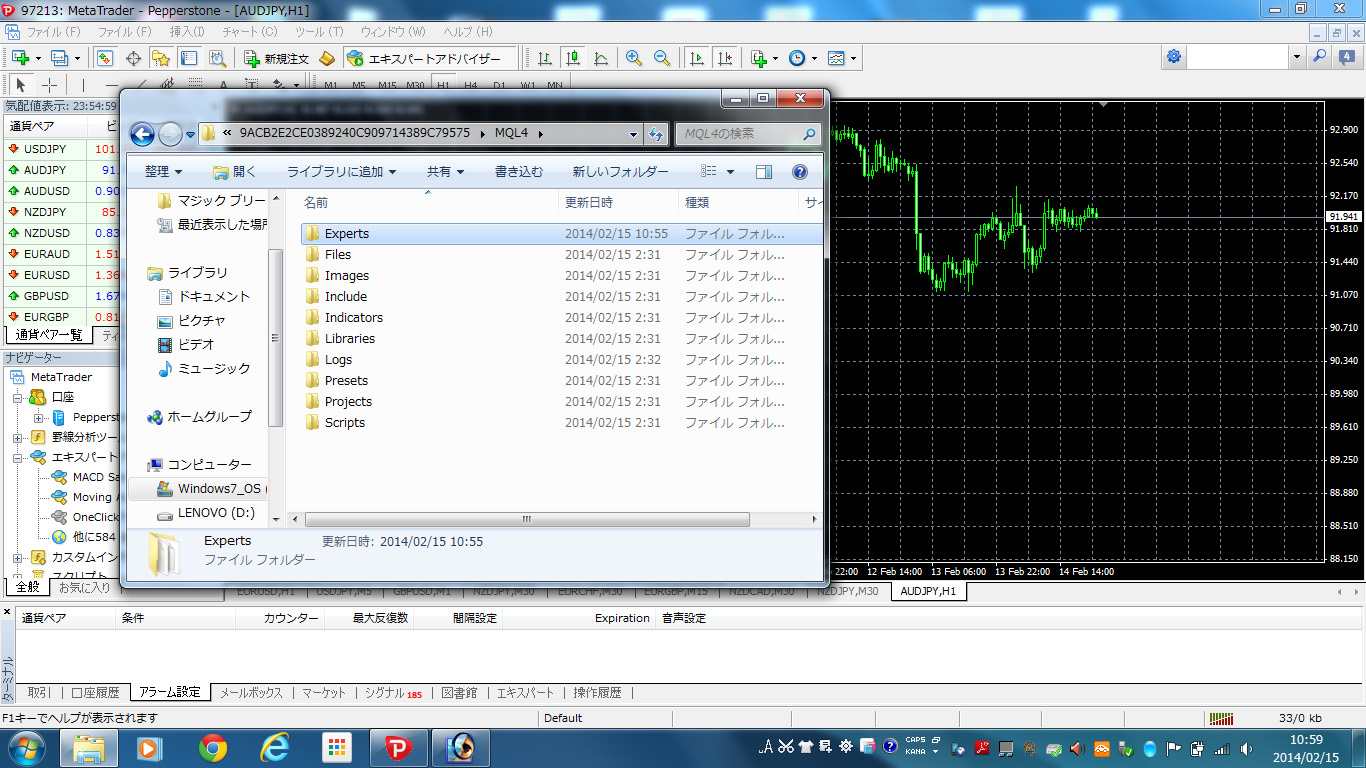Select the Include folder
Viewport: 1366px width, 768px height.
tap(560, 296)
